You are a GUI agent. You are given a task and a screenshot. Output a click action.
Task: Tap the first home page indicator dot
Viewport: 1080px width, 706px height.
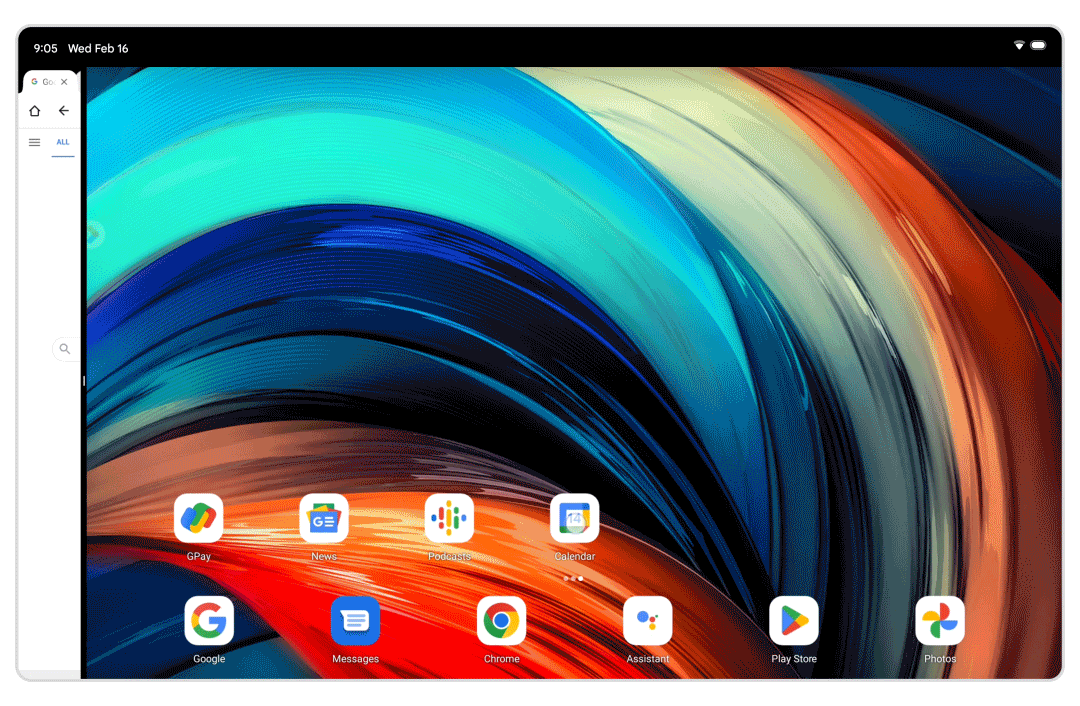(x=565, y=578)
